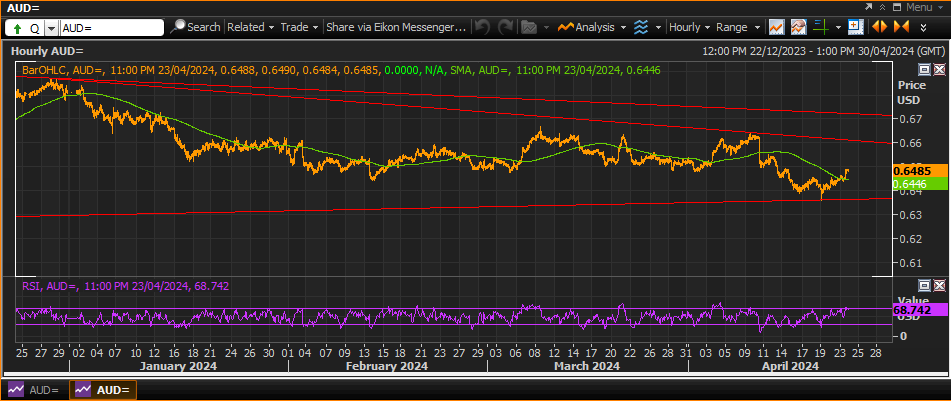
Task: Click the orange 0.6485 price tag
Action: click(x=921, y=171)
